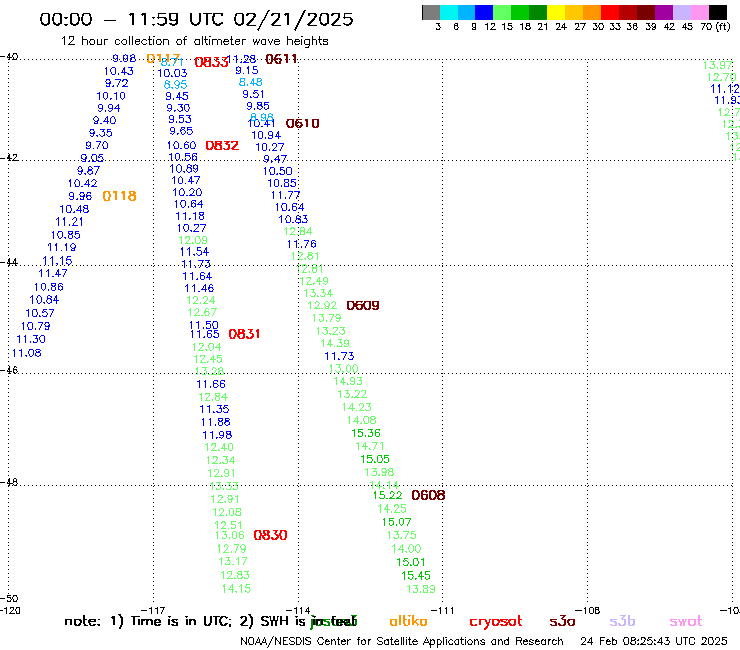Click the wave height value 9.96
740x650 pixels.
click(x=80, y=196)
